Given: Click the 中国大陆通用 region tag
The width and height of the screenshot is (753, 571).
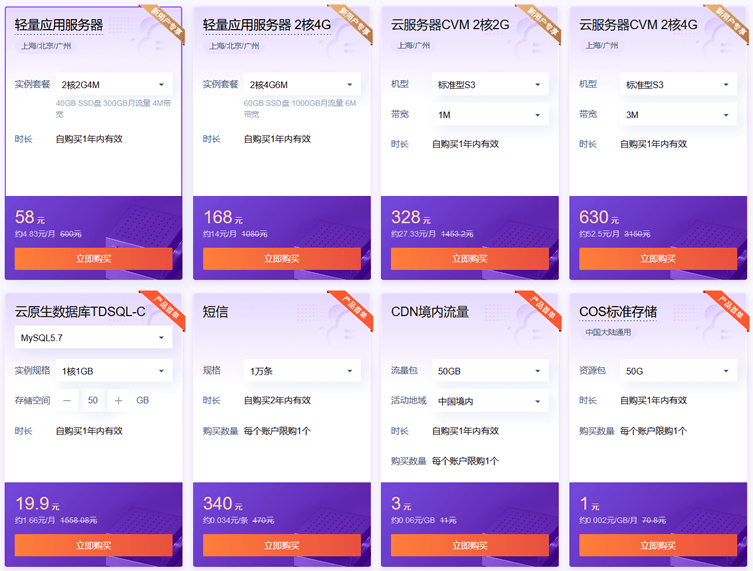Looking at the screenshot, I should 608,332.
